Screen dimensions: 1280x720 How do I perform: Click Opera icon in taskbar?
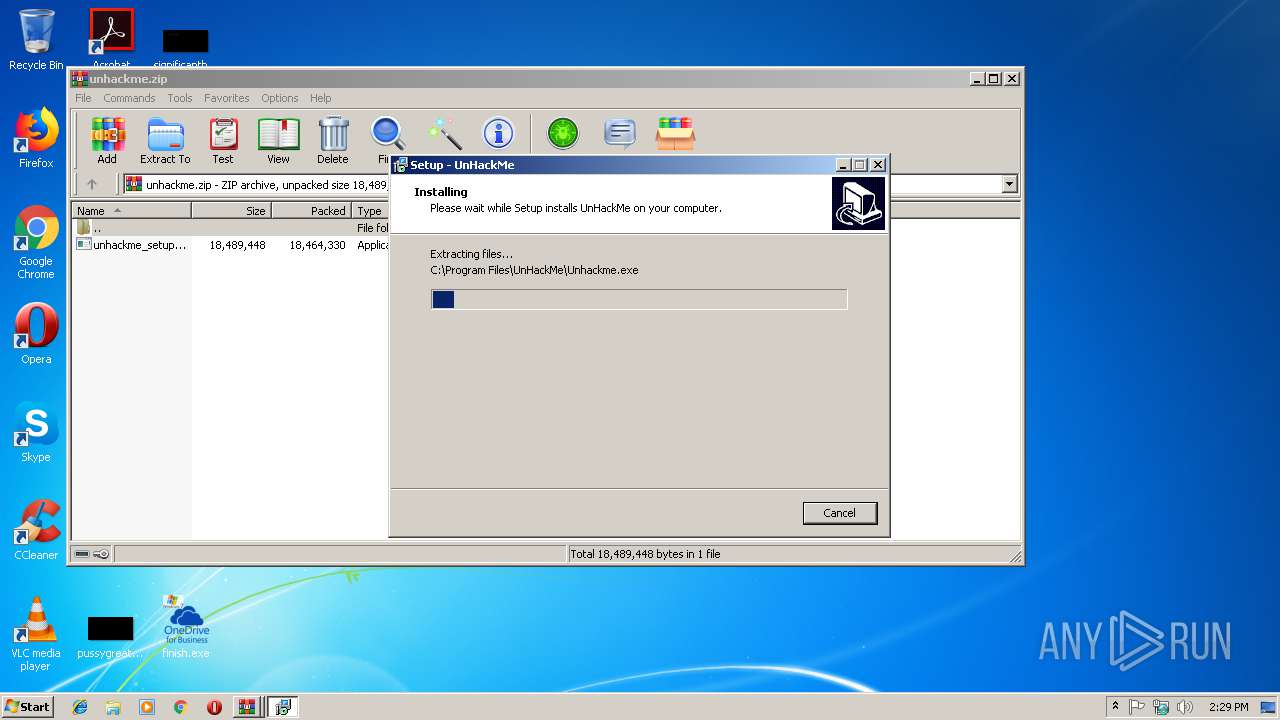[x=214, y=707]
